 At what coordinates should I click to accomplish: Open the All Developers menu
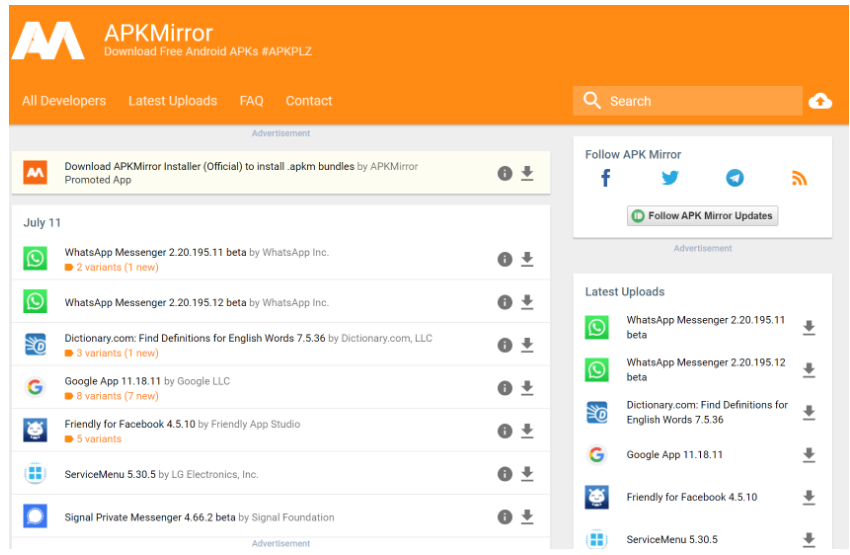tap(64, 101)
